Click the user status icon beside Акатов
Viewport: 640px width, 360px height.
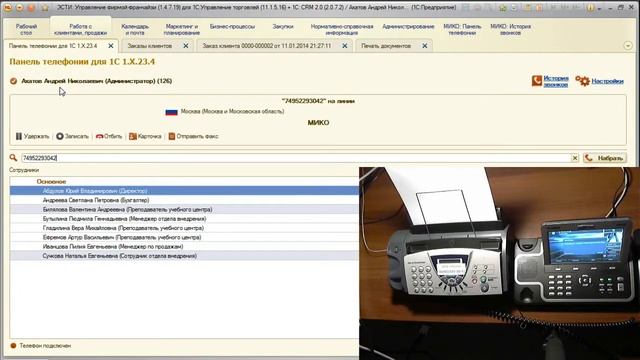pyautogui.click(x=13, y=81)
